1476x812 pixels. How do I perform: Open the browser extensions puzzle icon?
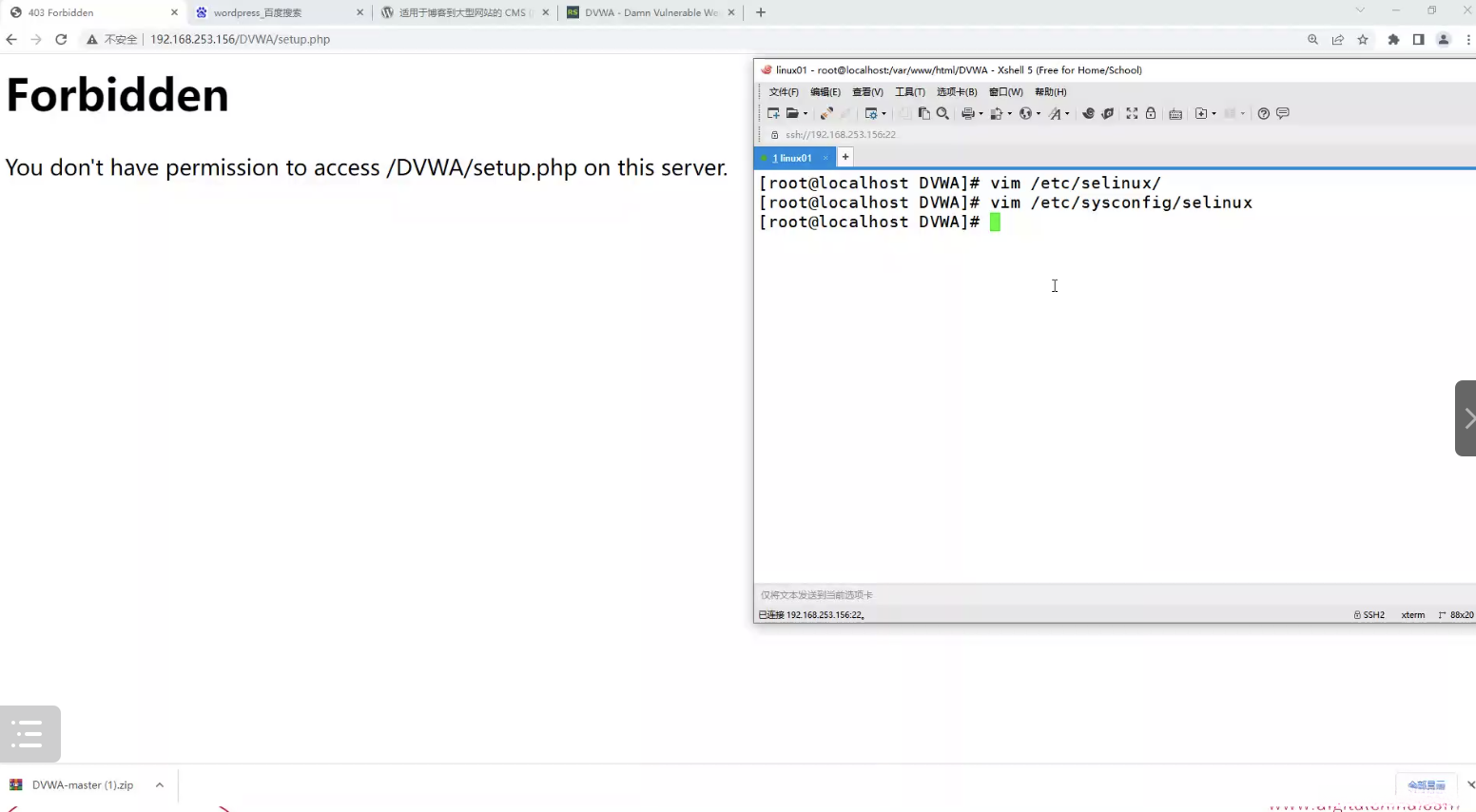tap(1393, 39)
